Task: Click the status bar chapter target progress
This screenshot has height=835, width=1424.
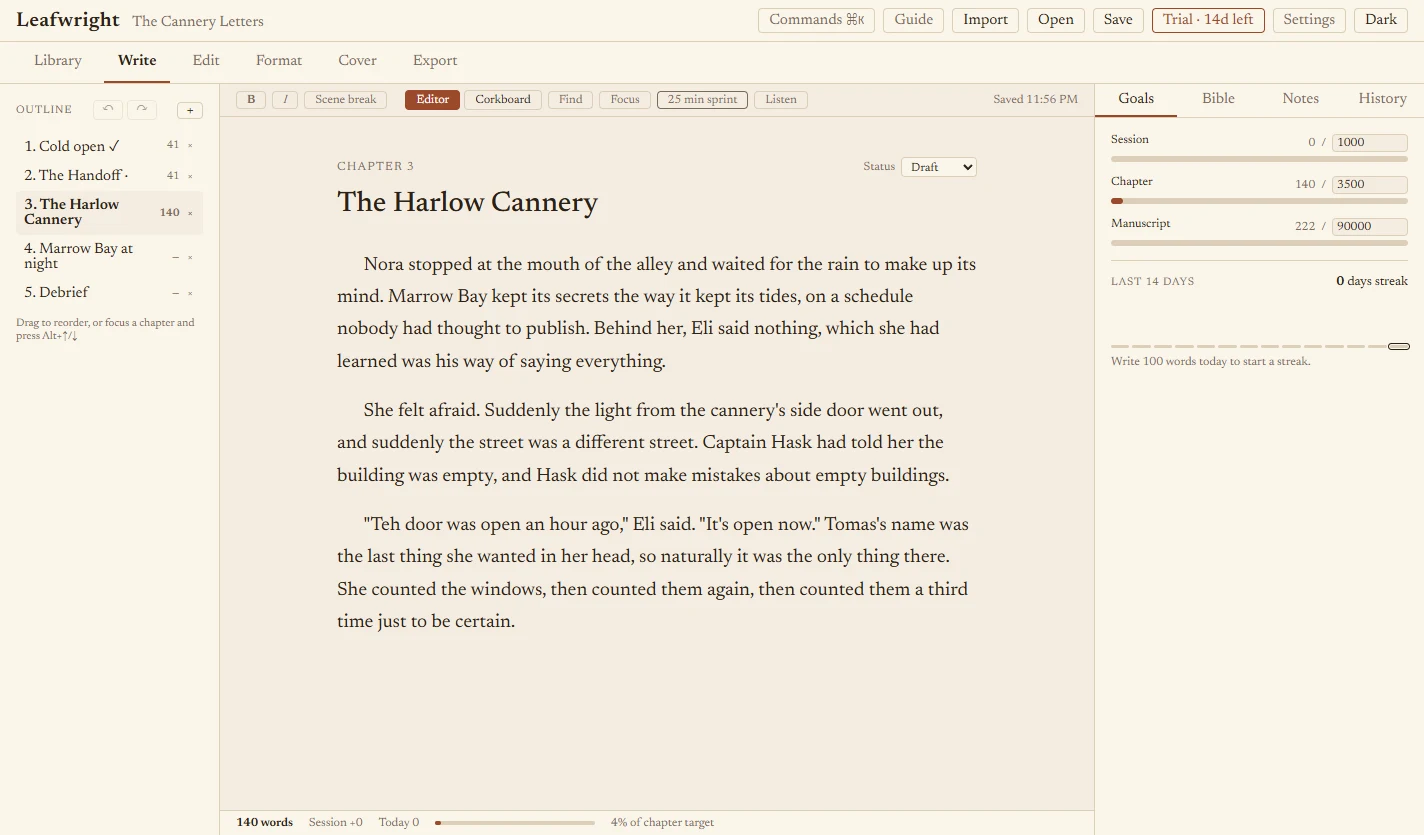Action: pos(515,823)
